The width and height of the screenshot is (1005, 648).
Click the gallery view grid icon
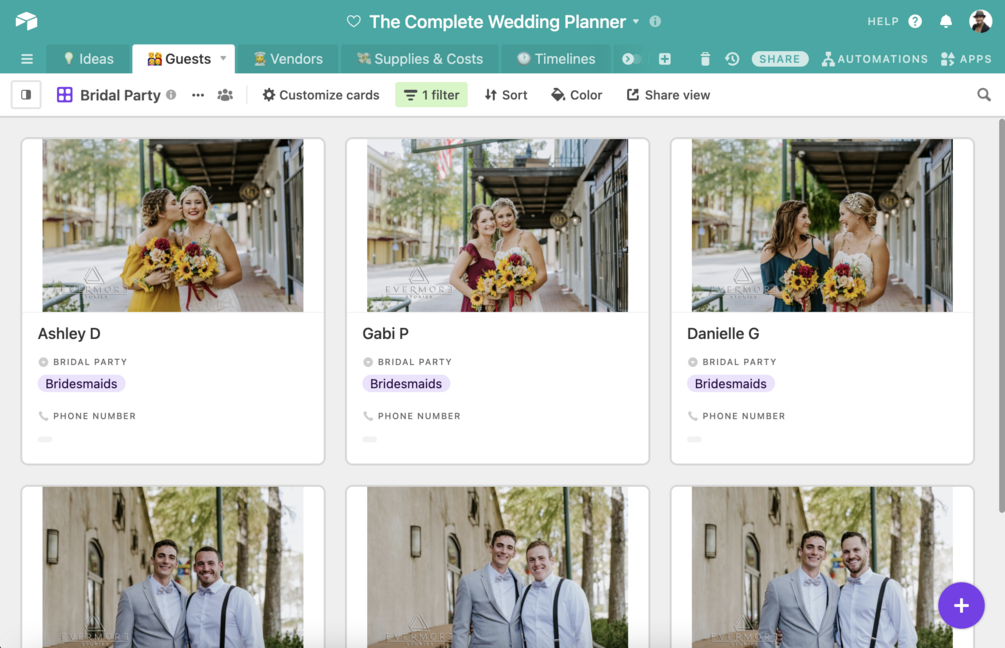(x=65, y=95)
